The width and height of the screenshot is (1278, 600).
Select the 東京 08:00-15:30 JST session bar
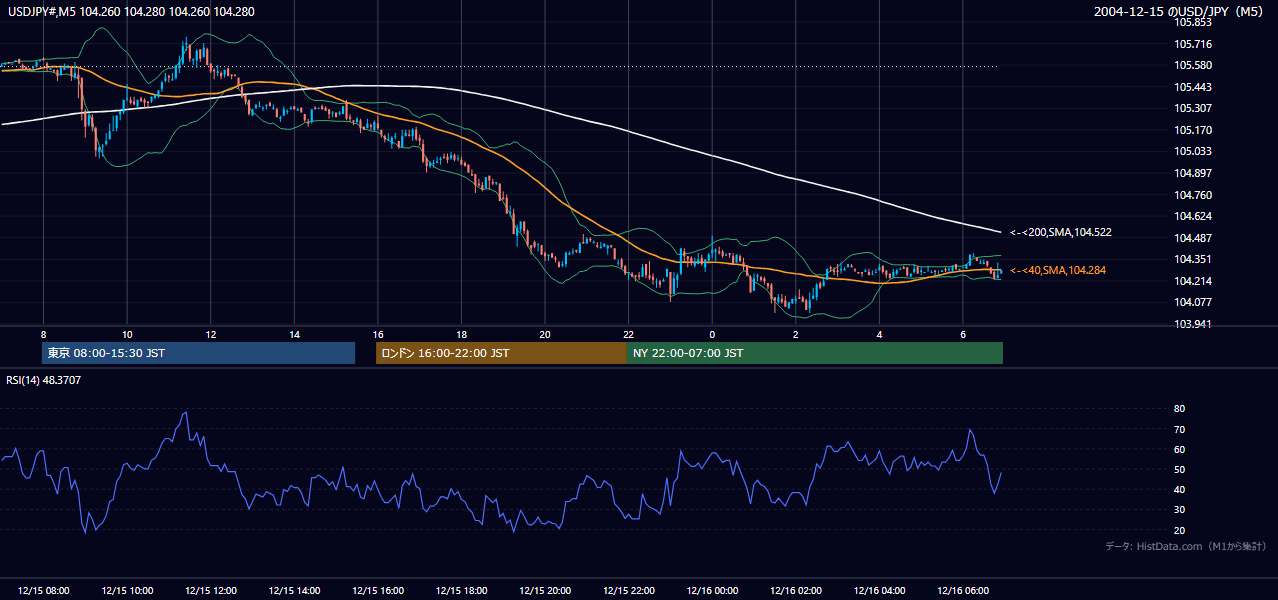198,353
